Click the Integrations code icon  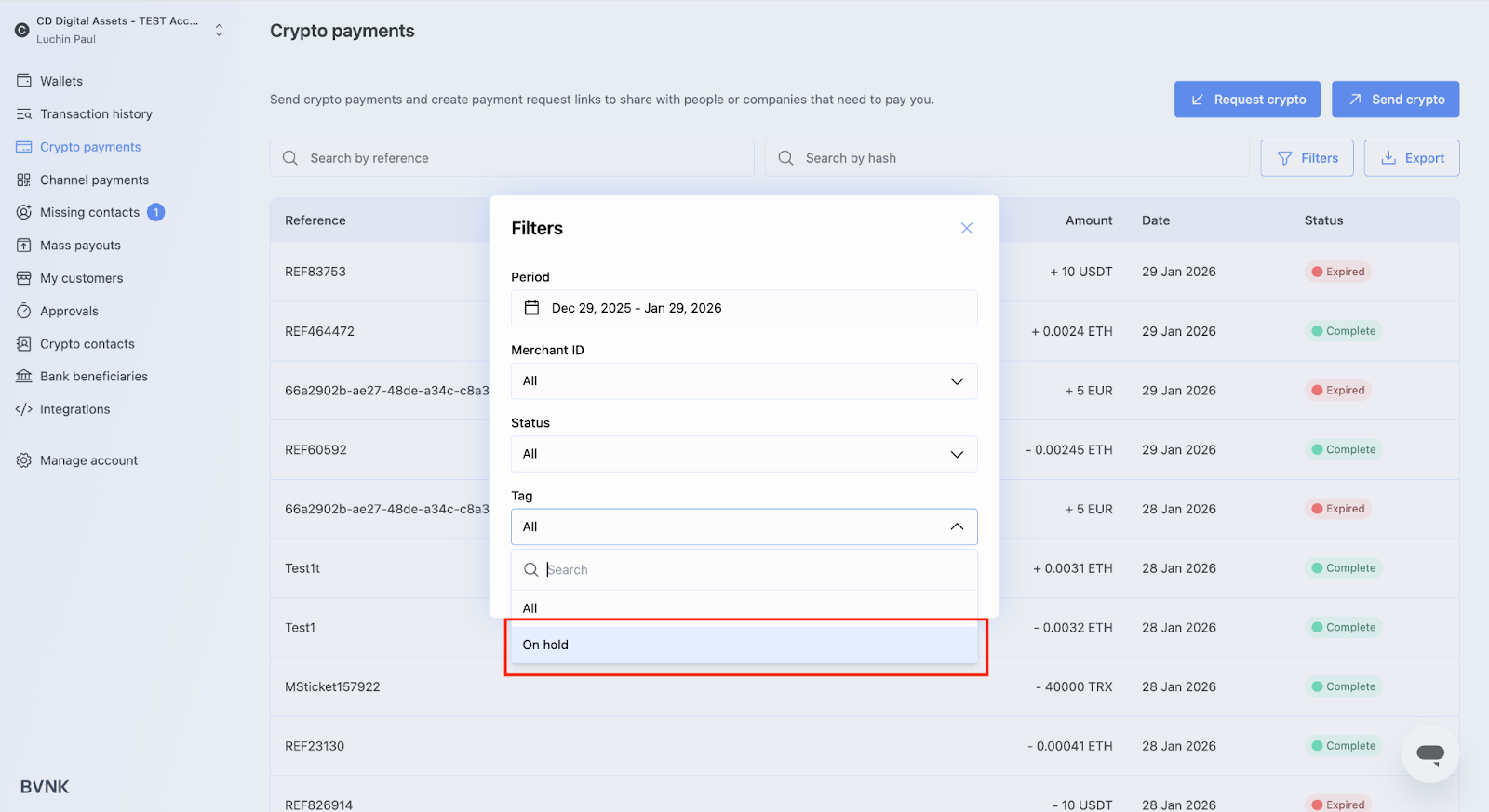24,409
